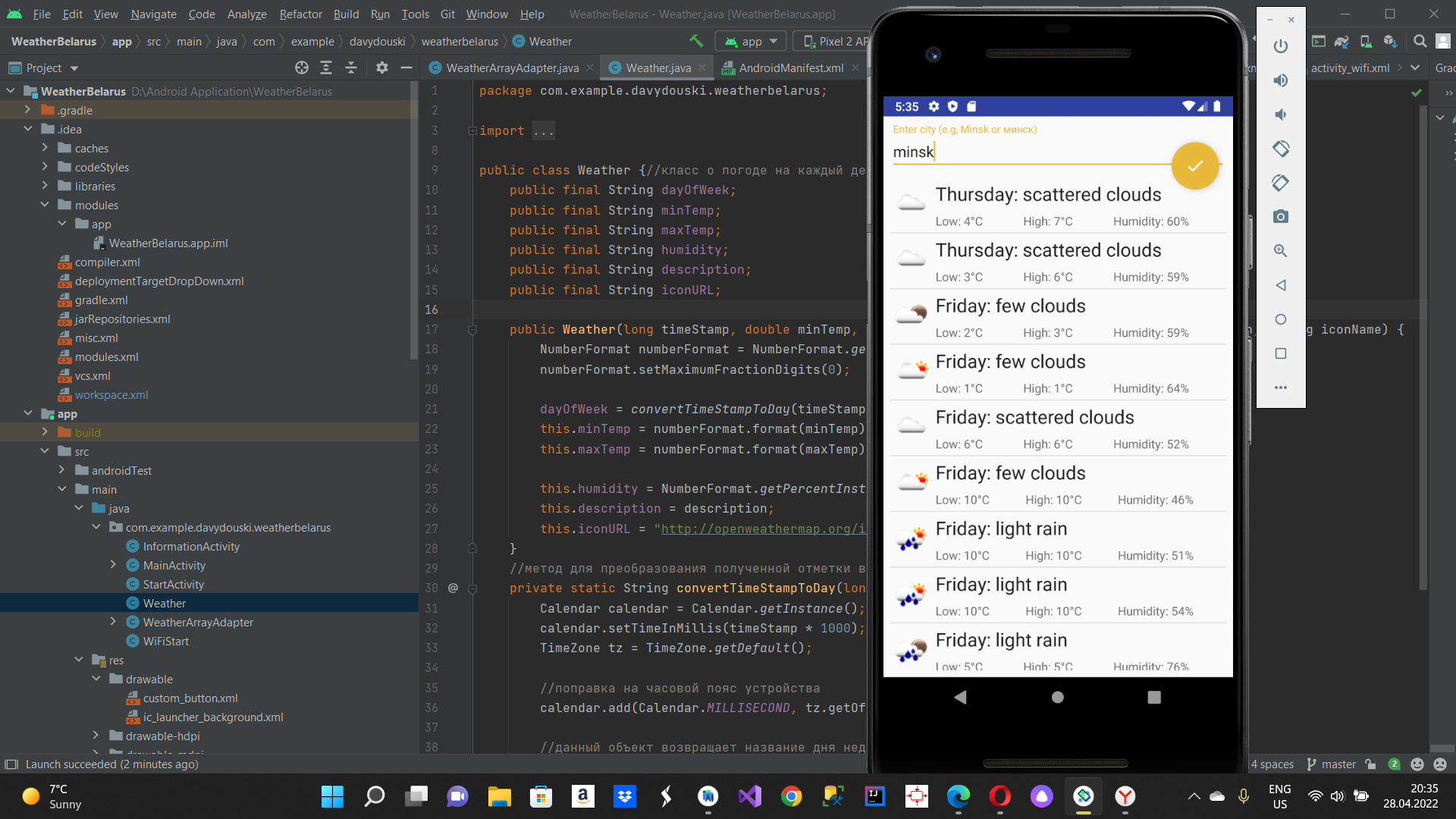Tap the phone's back navigation button

coord(960,697)
